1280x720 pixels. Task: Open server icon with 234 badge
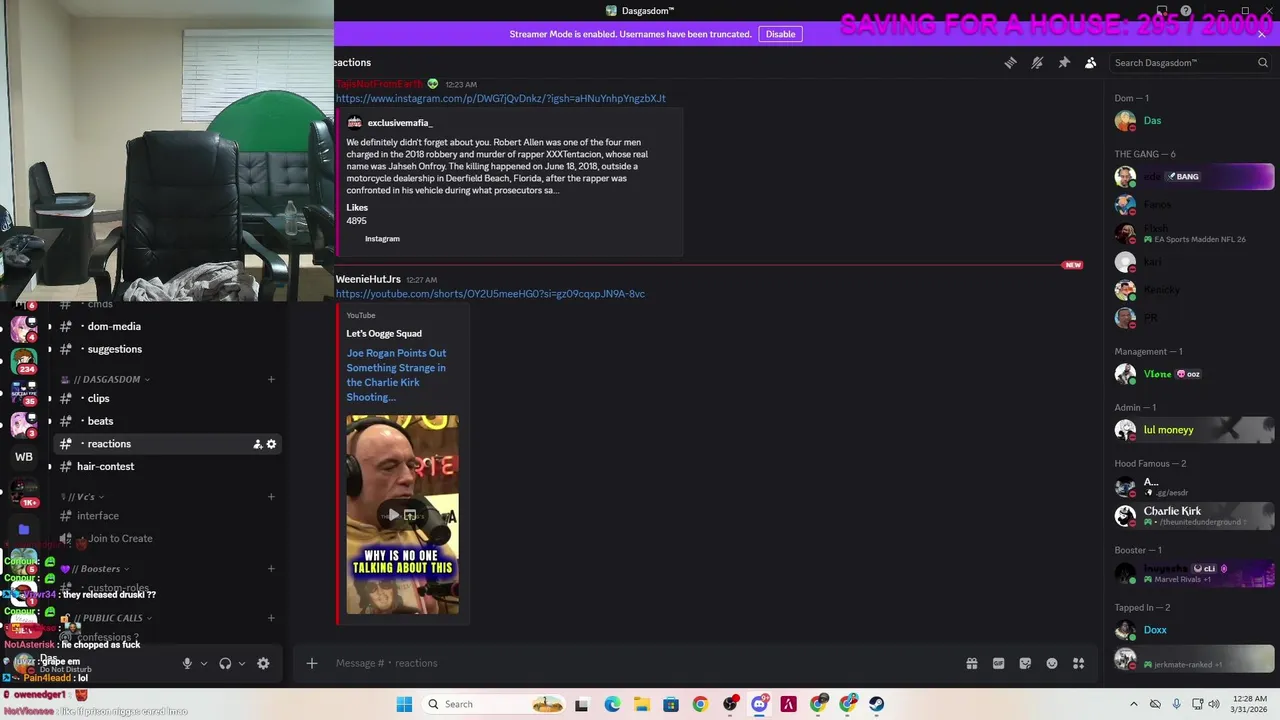tap(24, 360)
